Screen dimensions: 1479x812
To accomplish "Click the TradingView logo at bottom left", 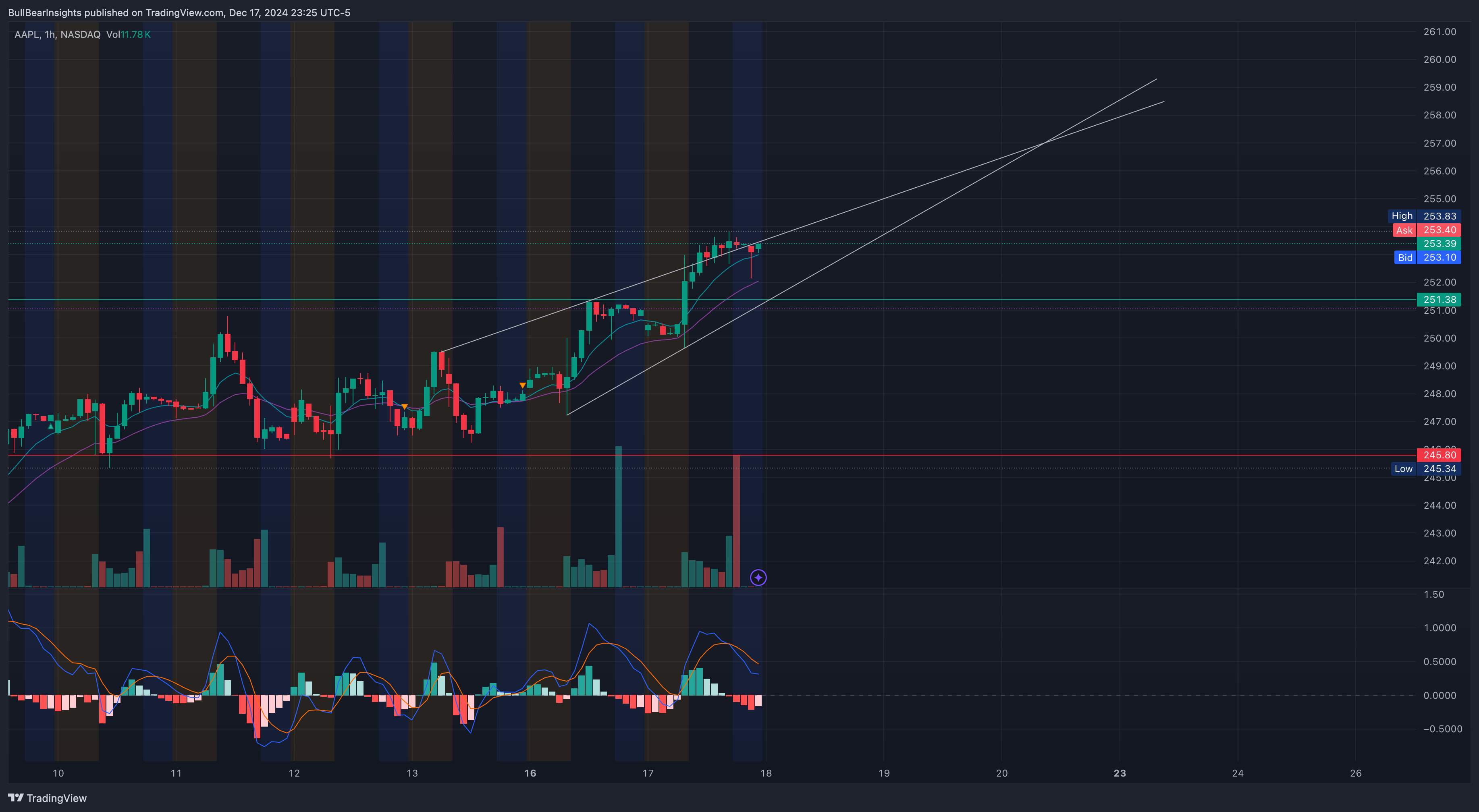I will click(x=47, y=798).
